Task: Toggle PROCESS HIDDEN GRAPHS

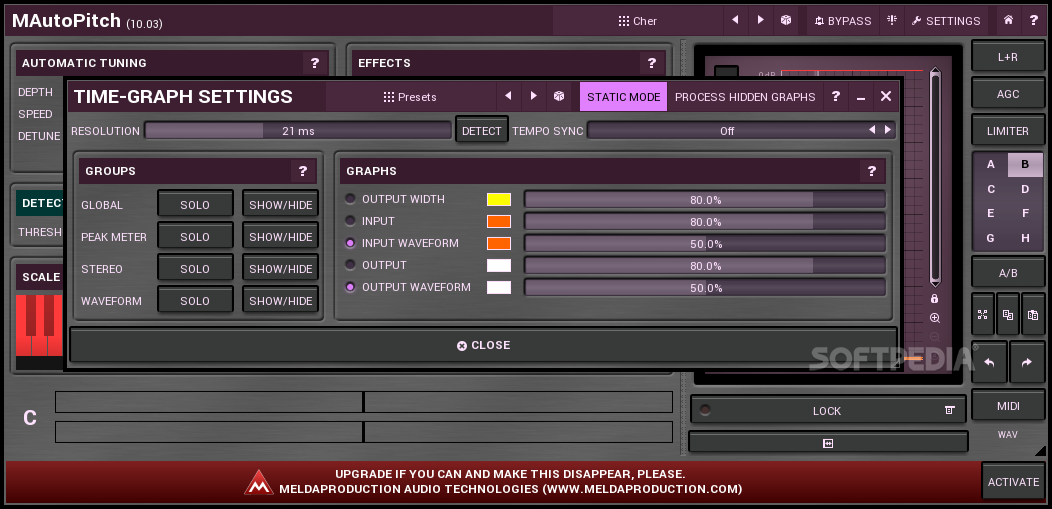Action: [x=745, y=97]
